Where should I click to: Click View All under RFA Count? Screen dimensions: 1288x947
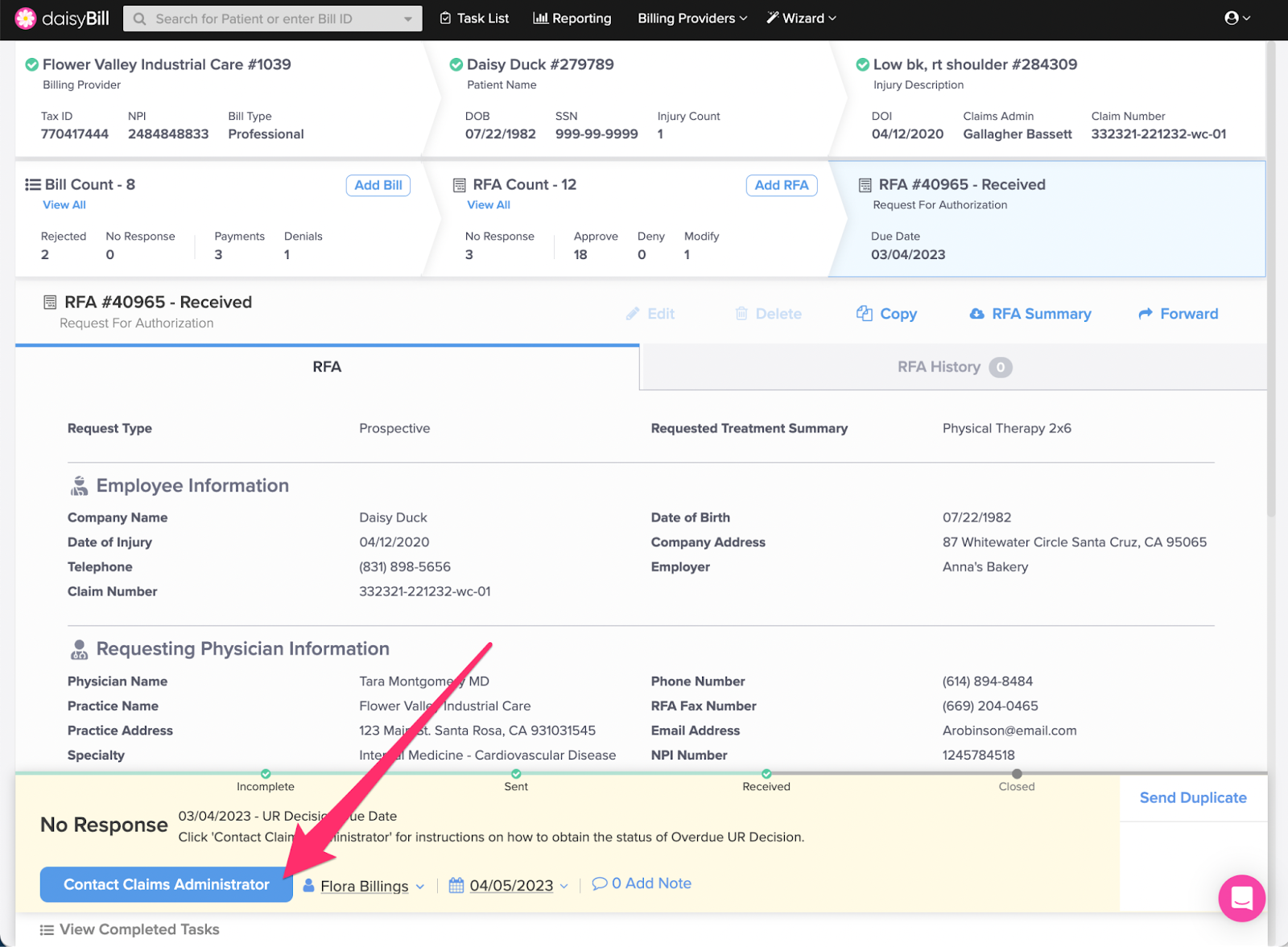pos(489,205)
